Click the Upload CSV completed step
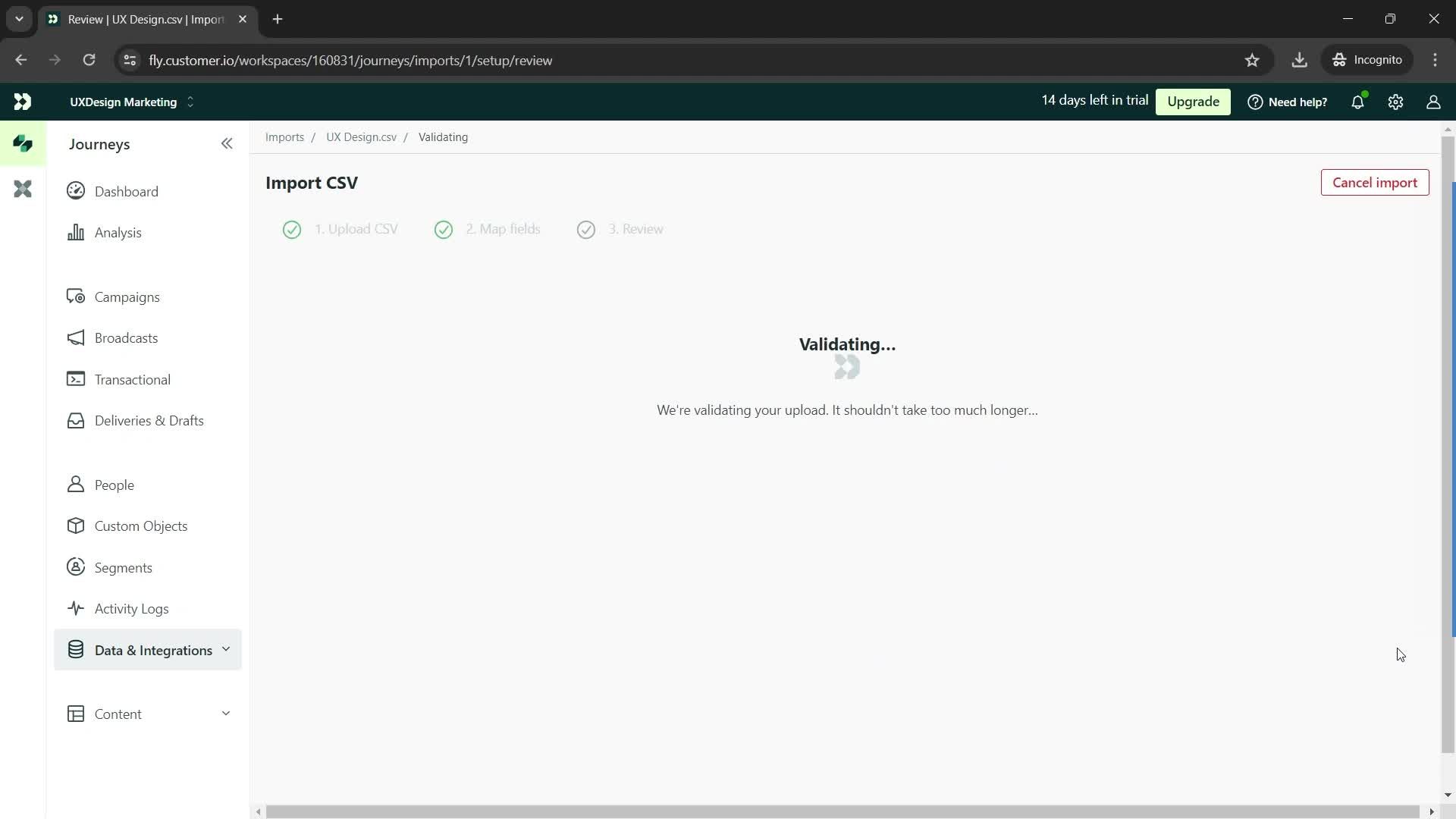Screen dimensions: 1456x819 tap(340, 229)
